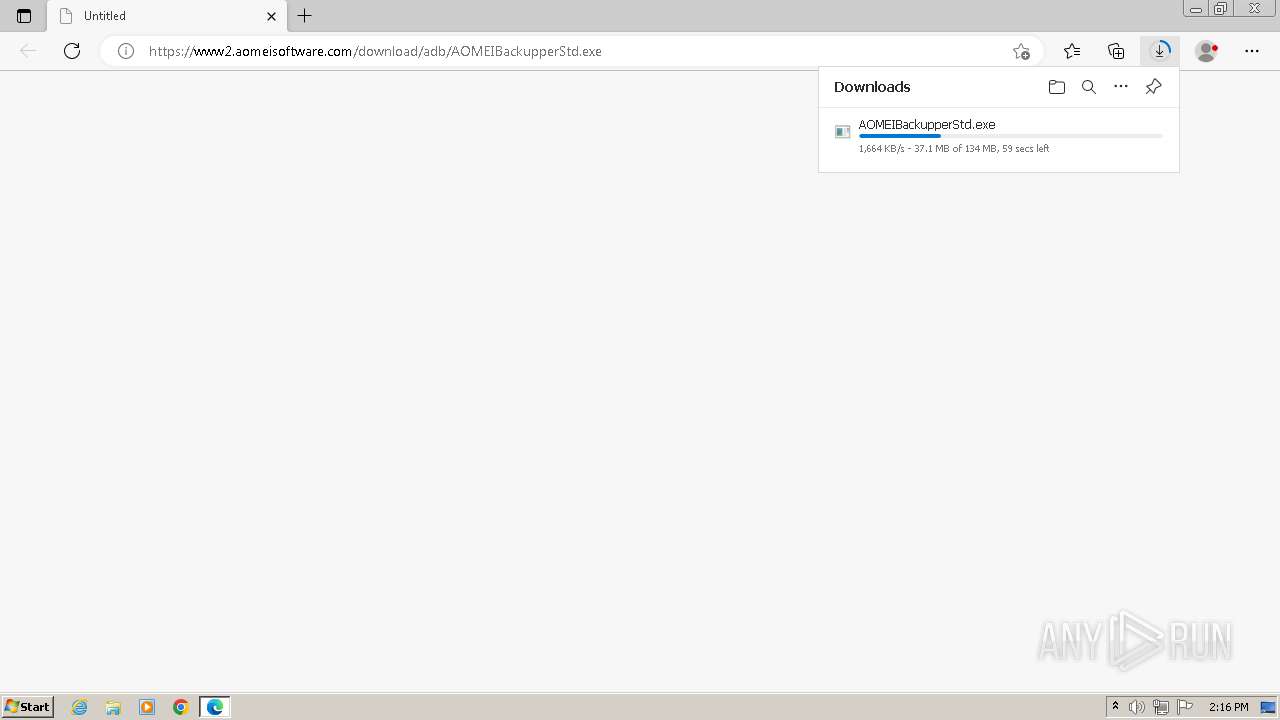Click the Show desktop button

(1268, 707)
